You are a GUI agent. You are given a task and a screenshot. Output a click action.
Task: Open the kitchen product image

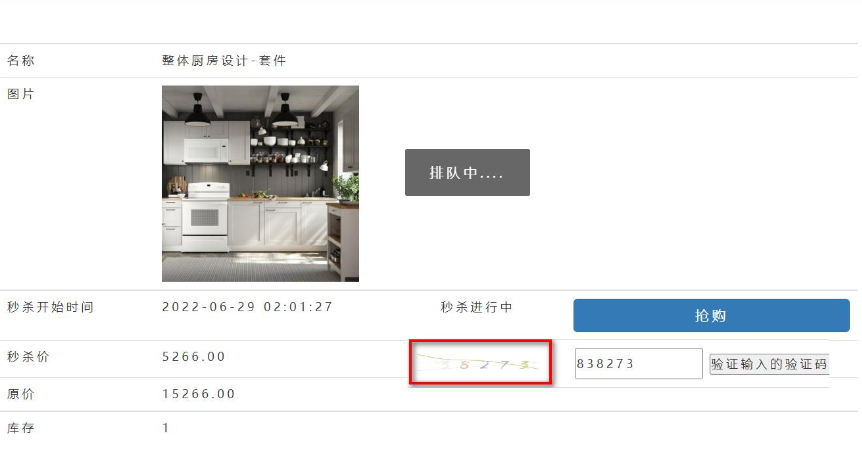[260, 183]
